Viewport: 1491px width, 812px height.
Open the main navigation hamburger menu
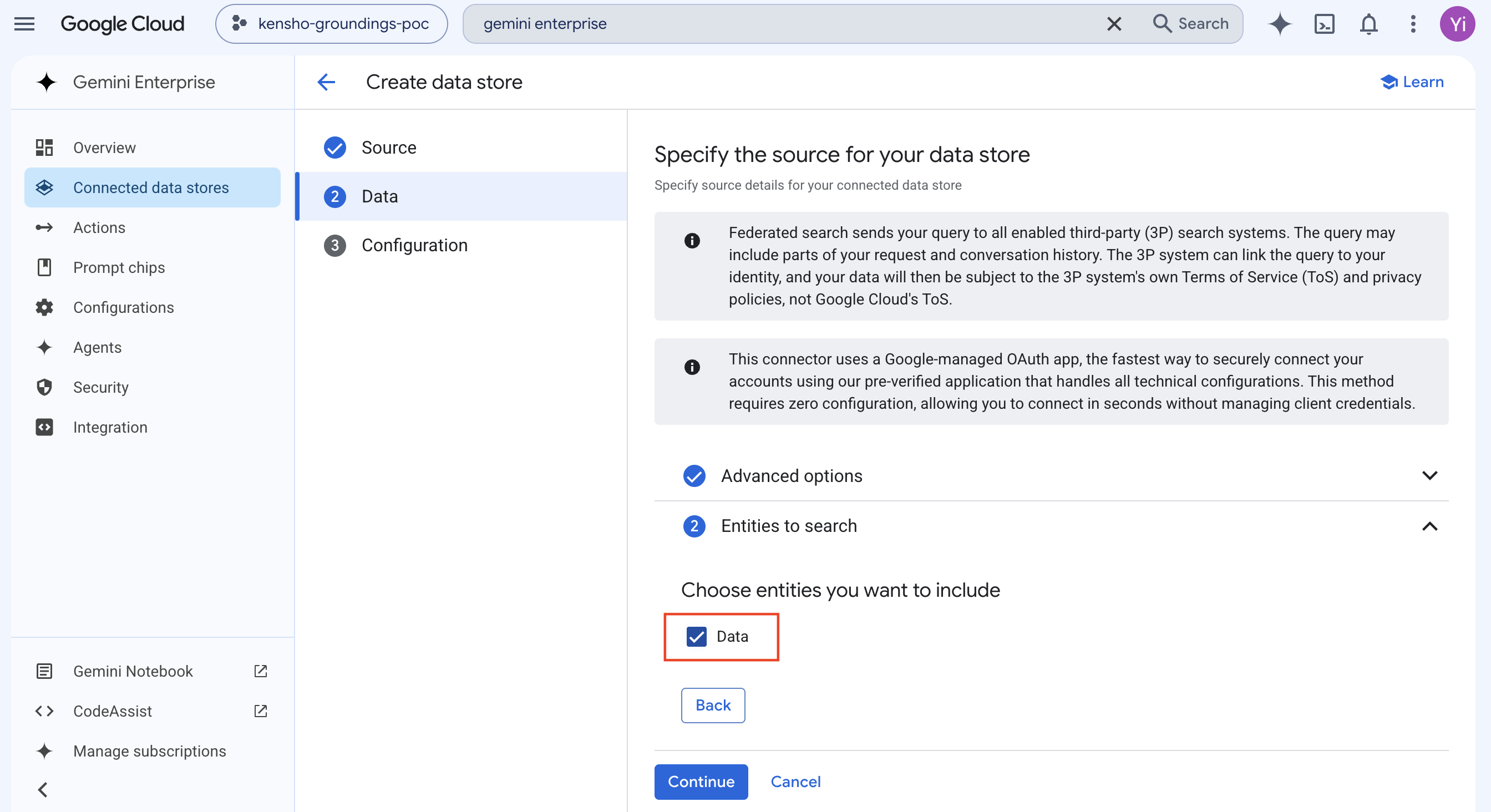(24, 24)
